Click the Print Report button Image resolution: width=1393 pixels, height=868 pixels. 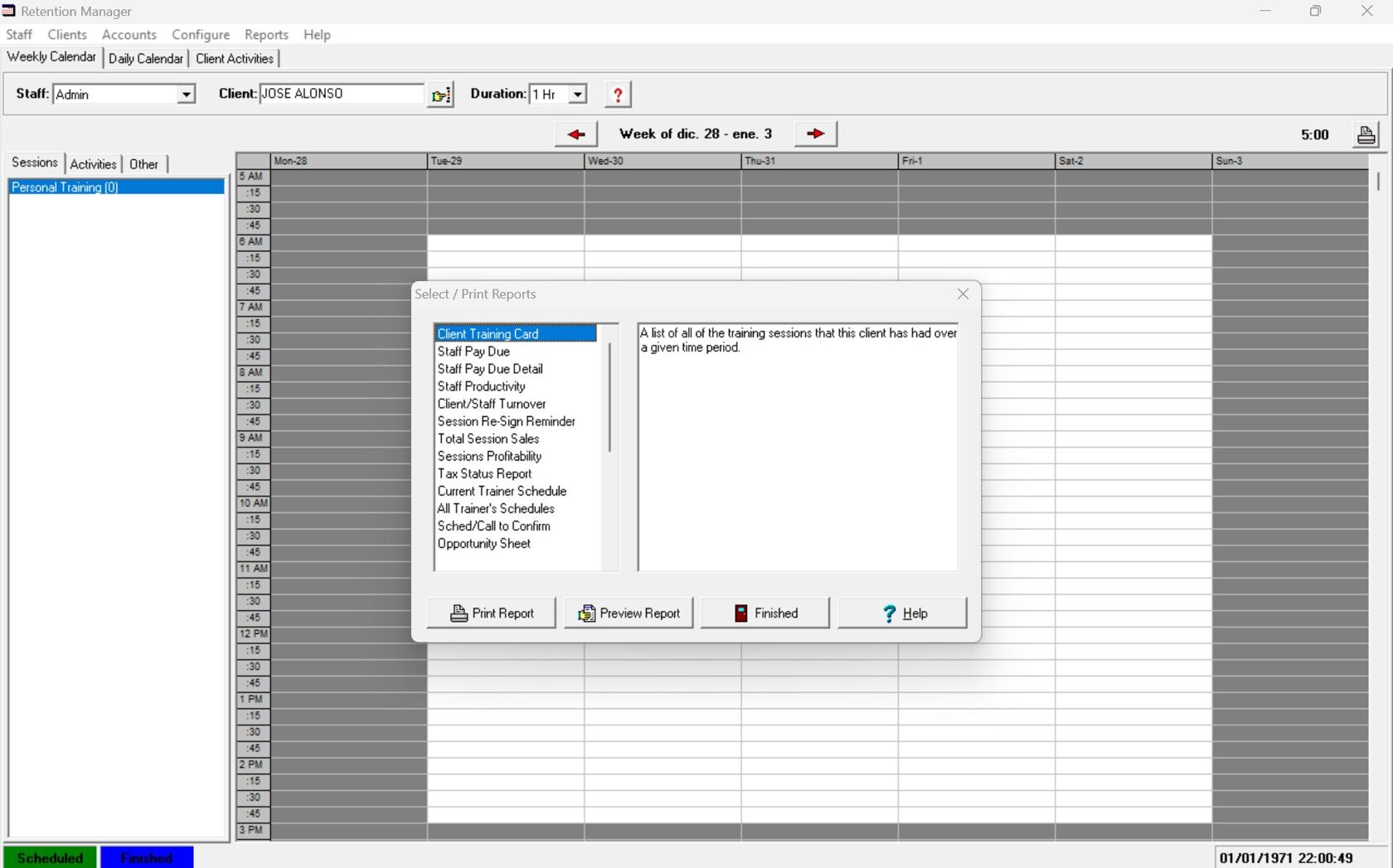click(x=492, y=613)
